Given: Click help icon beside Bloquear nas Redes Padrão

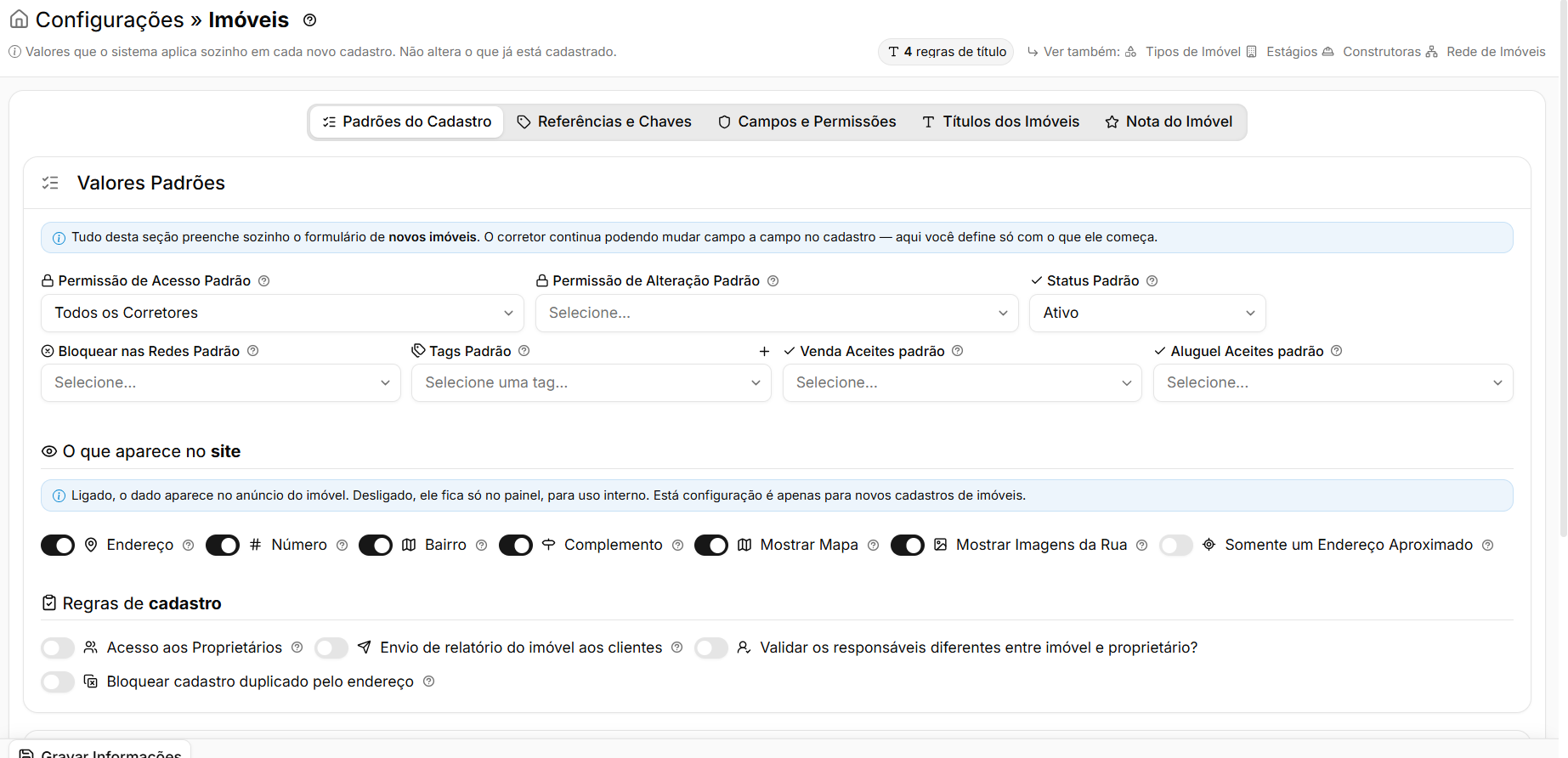Looking at the screenshot, I should point(253,350).
